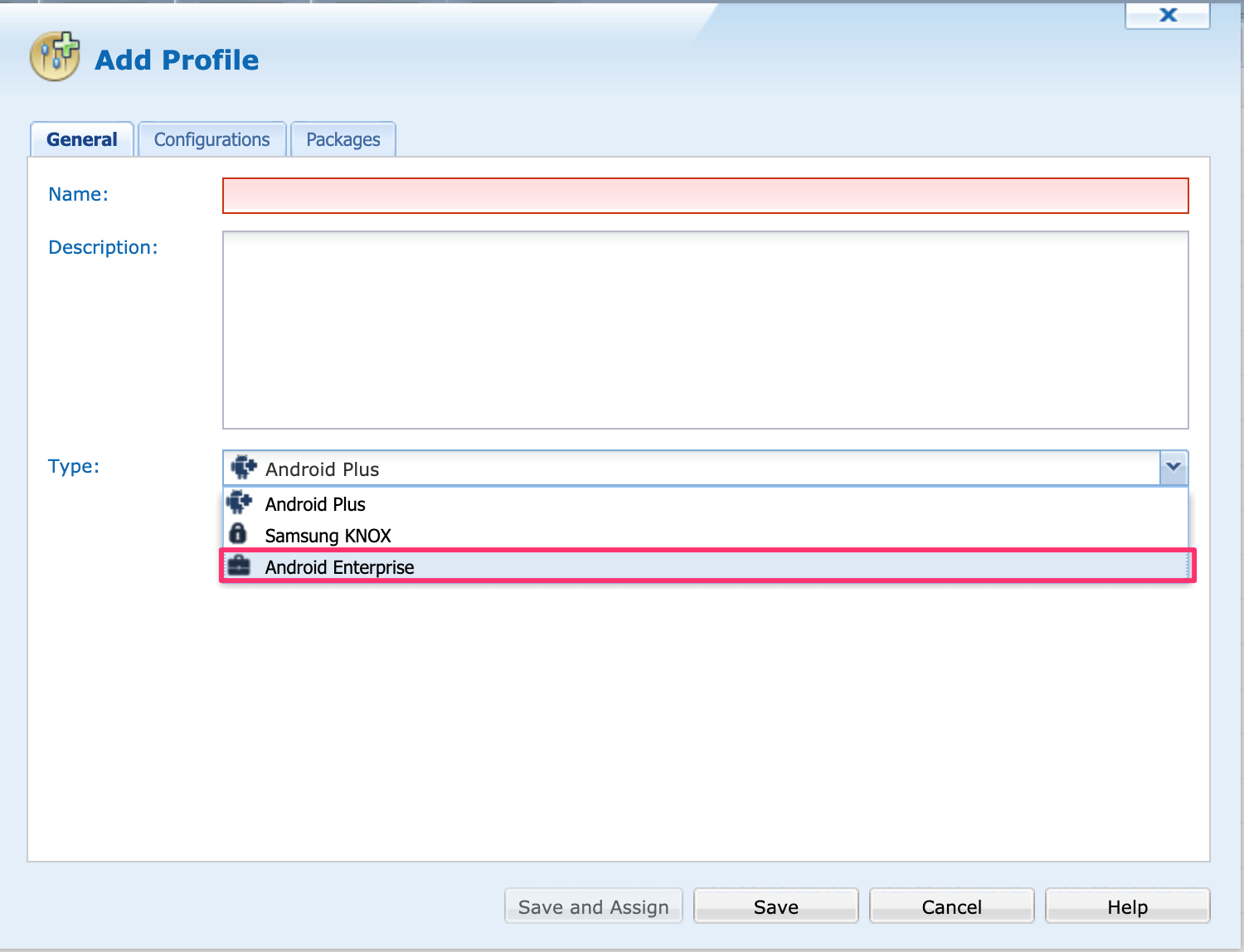
Task: Click inside the Description text area
Action: (705, 329)
